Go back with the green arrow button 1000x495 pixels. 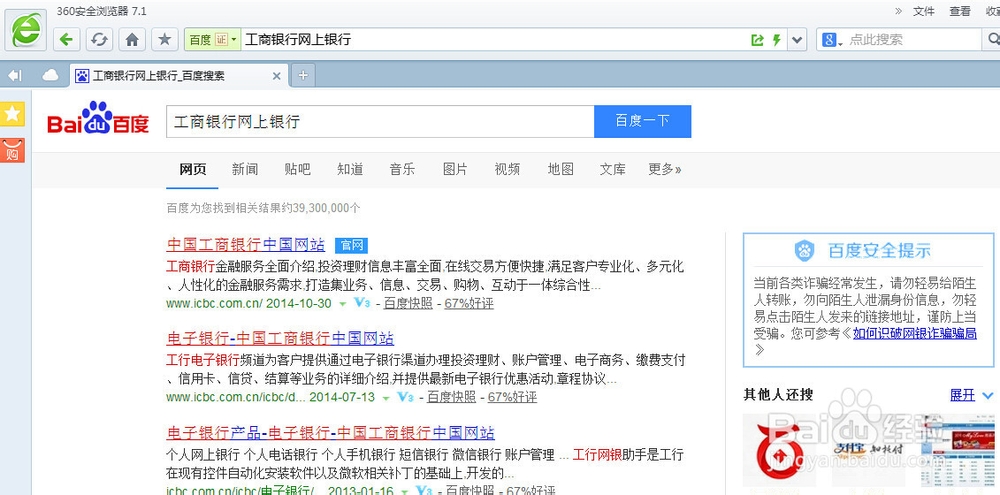pos(66,40)
